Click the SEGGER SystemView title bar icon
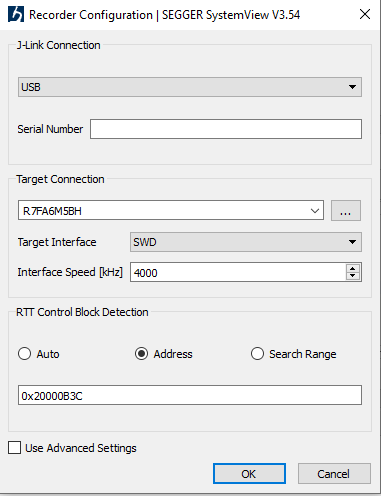Image resolution: width=381 pixels, height=496 pixels. pyautogui.click(x=16, y=15)
